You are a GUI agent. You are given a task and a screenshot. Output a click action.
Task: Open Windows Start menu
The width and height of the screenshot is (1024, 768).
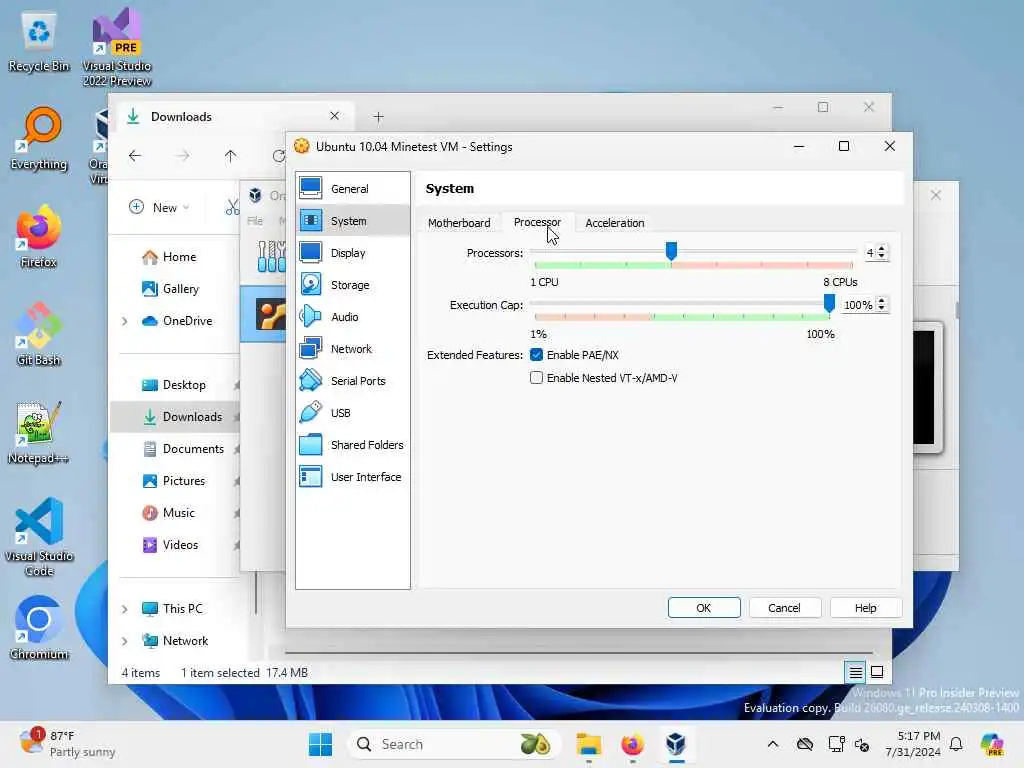[320, 744]
